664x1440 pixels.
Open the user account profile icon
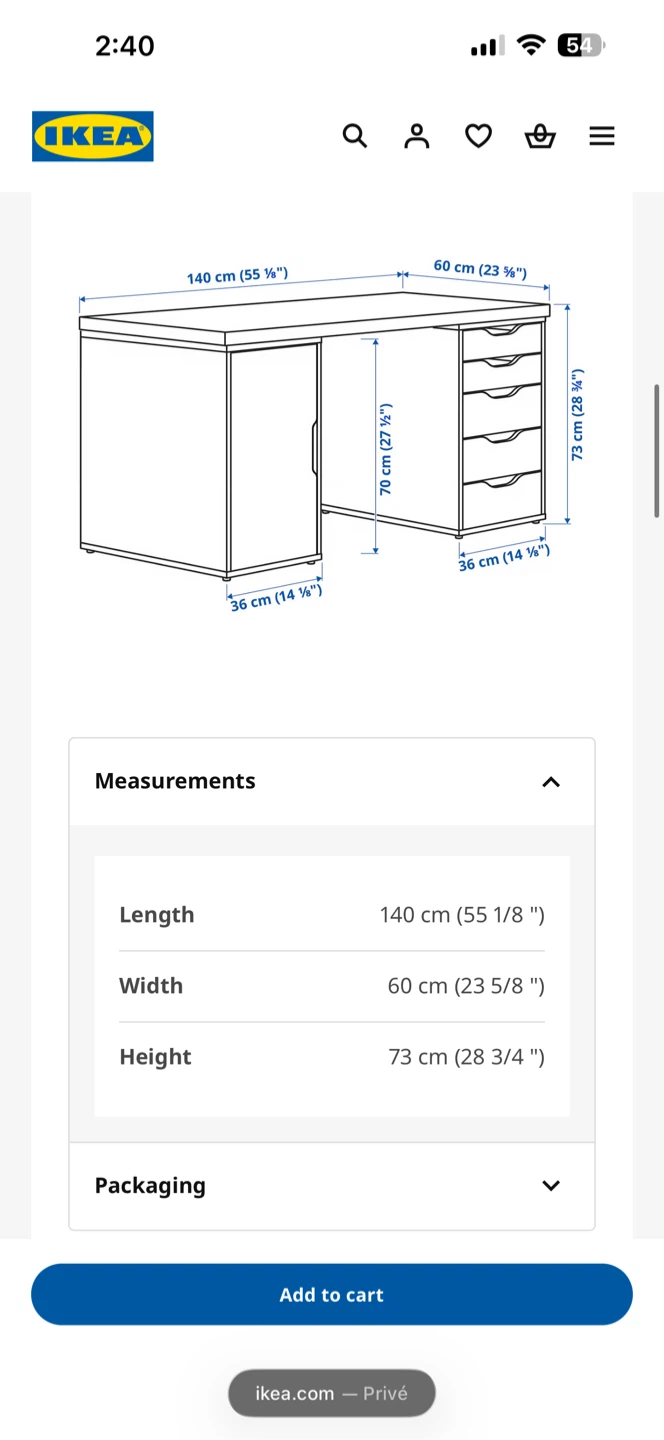[x=417, y=136]
